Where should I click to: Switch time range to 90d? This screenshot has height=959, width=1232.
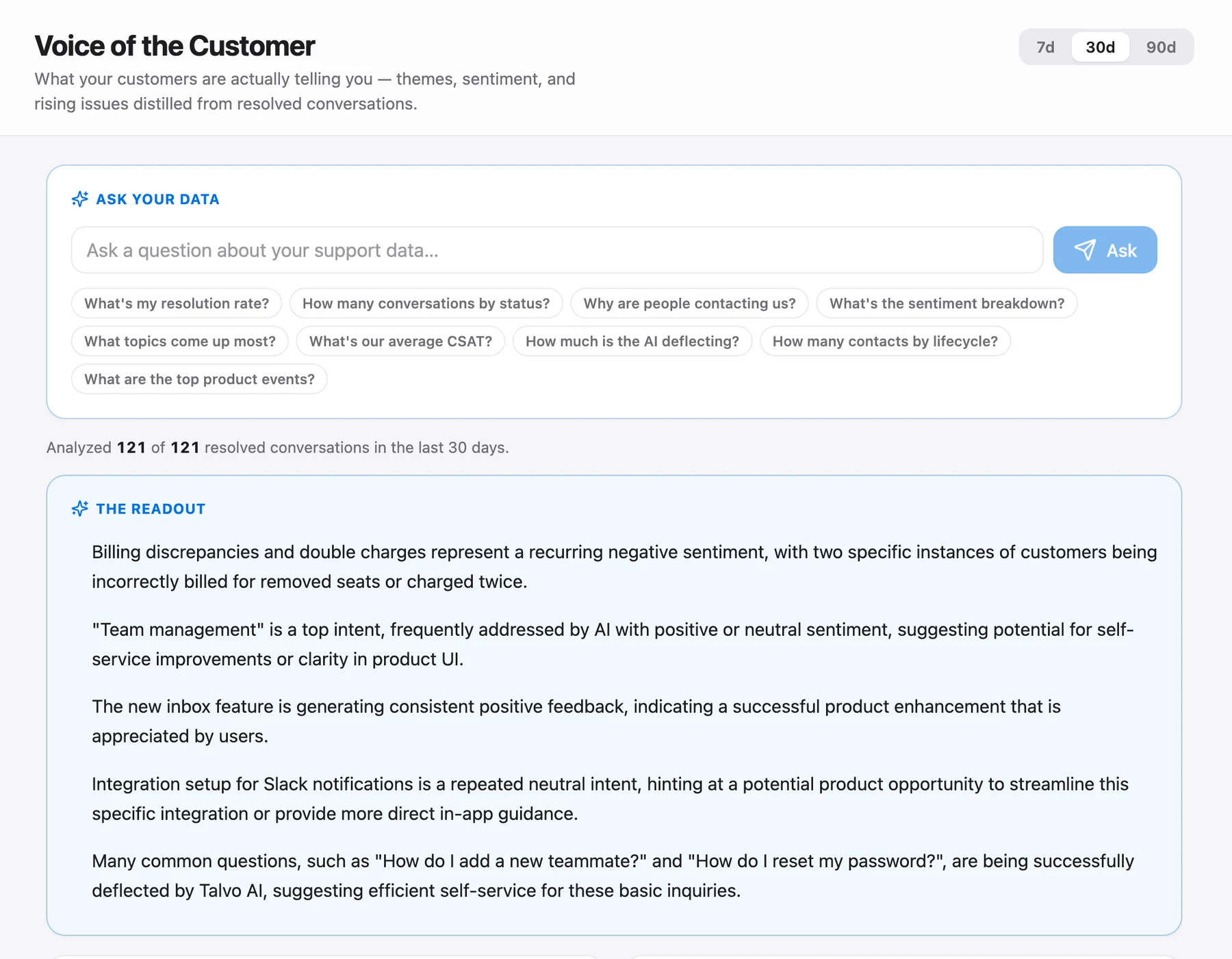pos(1161,47)
